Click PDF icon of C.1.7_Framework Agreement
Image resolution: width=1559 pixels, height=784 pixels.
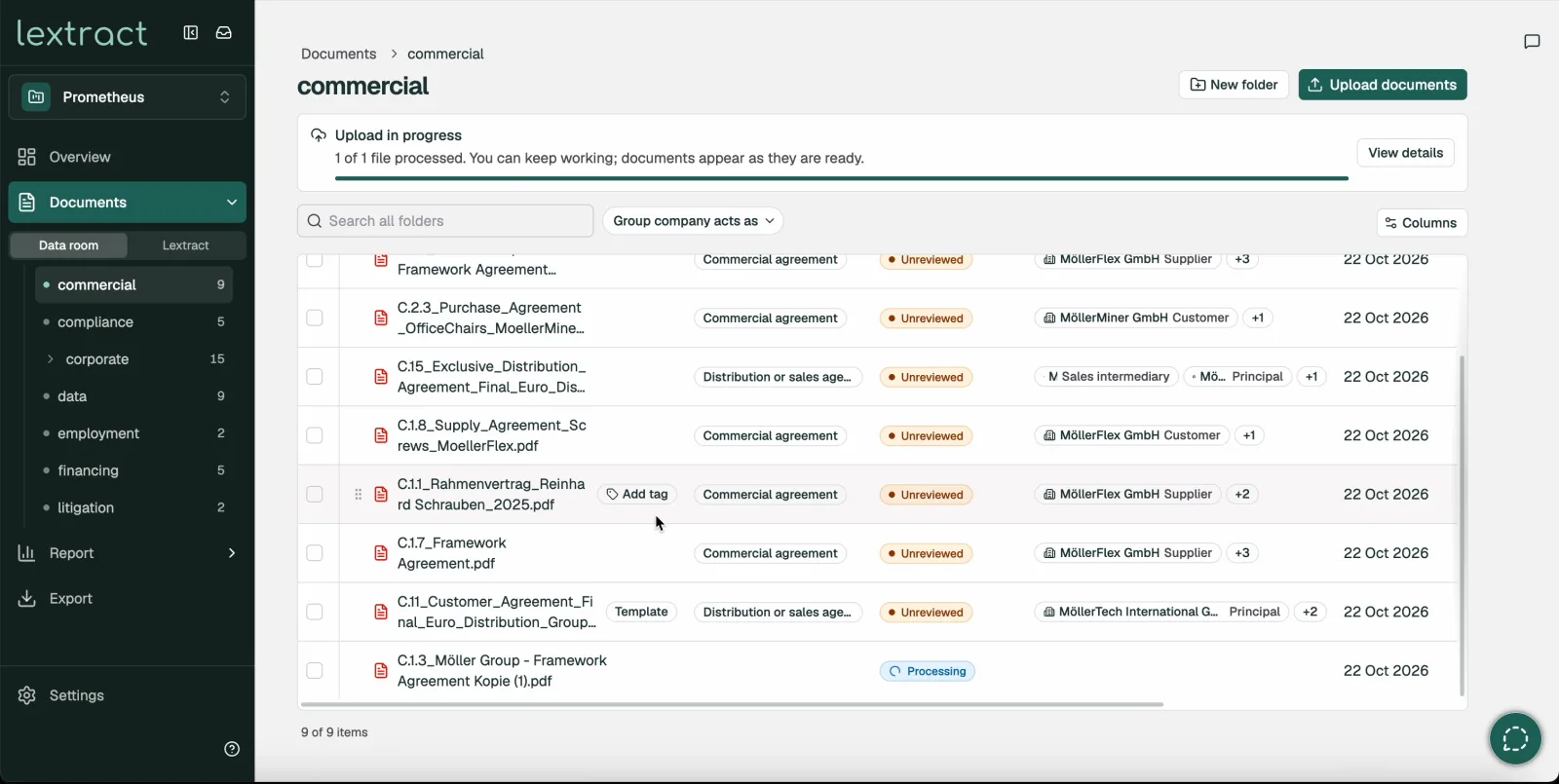[381, 553]
